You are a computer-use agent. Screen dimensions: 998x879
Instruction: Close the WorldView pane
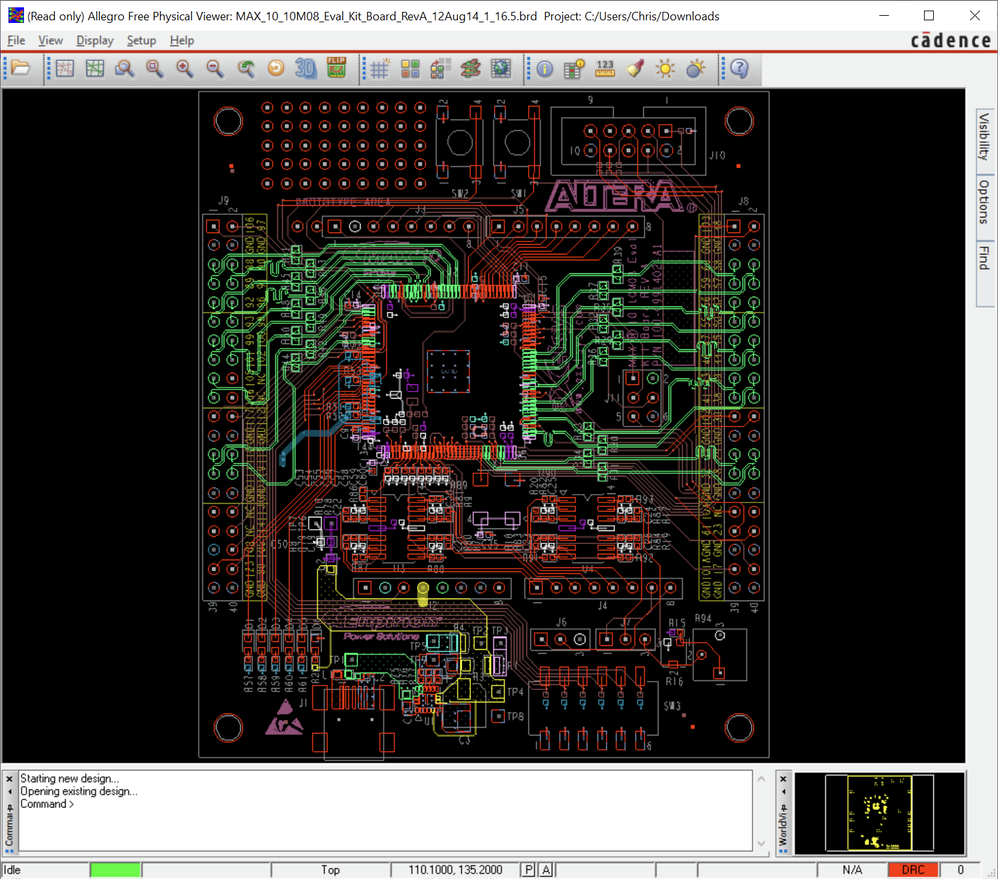[784, 779]
